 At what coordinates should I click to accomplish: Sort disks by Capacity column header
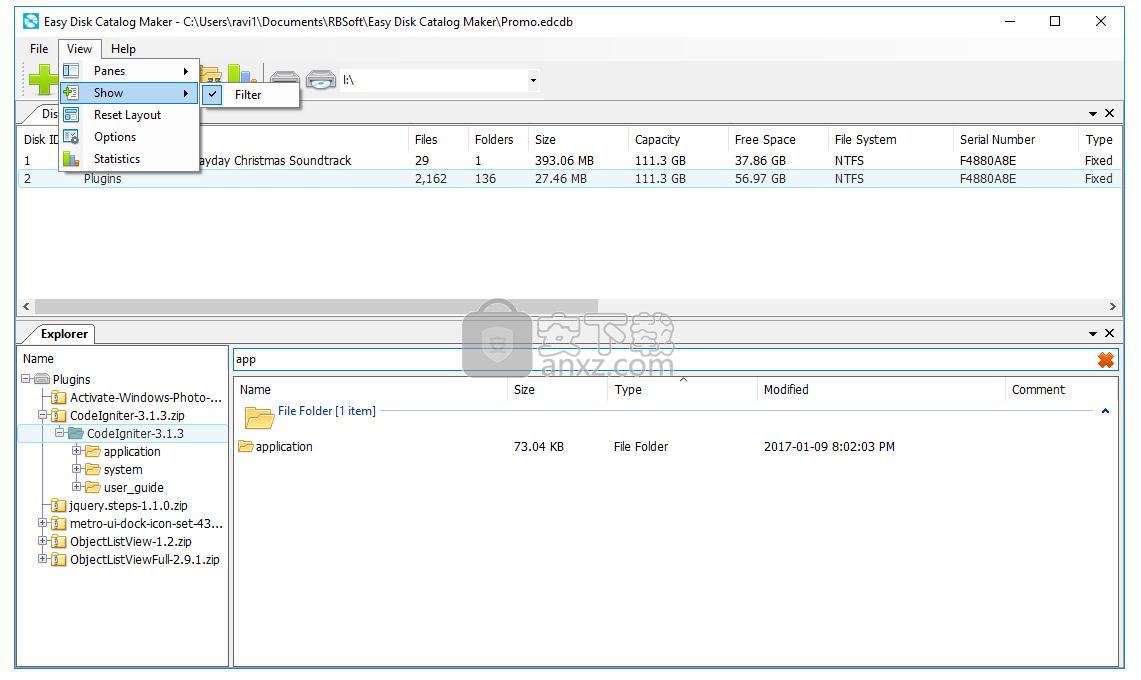tap(677, 139)
